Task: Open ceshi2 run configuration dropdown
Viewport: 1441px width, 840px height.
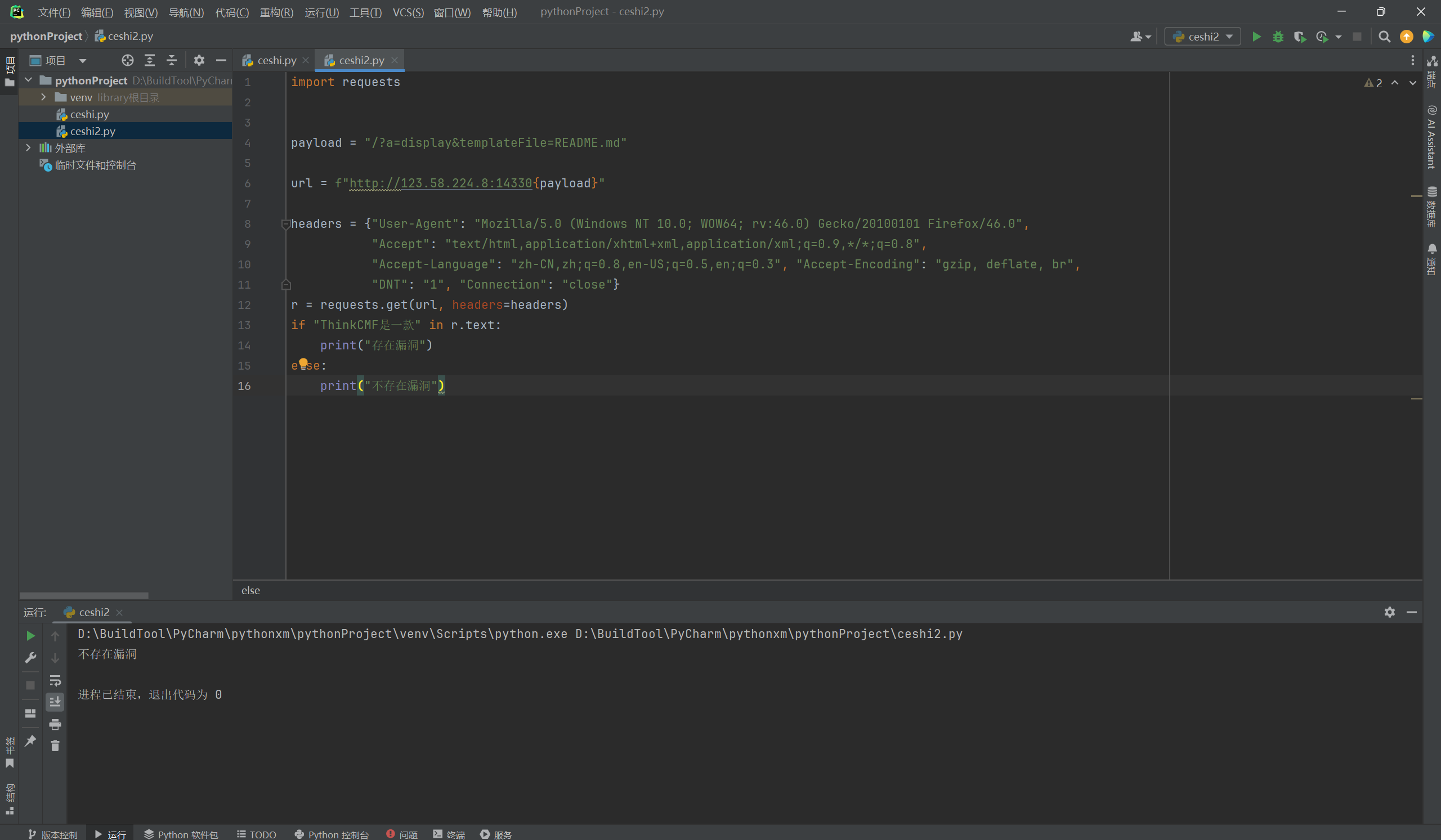Action: (1203, 37)
